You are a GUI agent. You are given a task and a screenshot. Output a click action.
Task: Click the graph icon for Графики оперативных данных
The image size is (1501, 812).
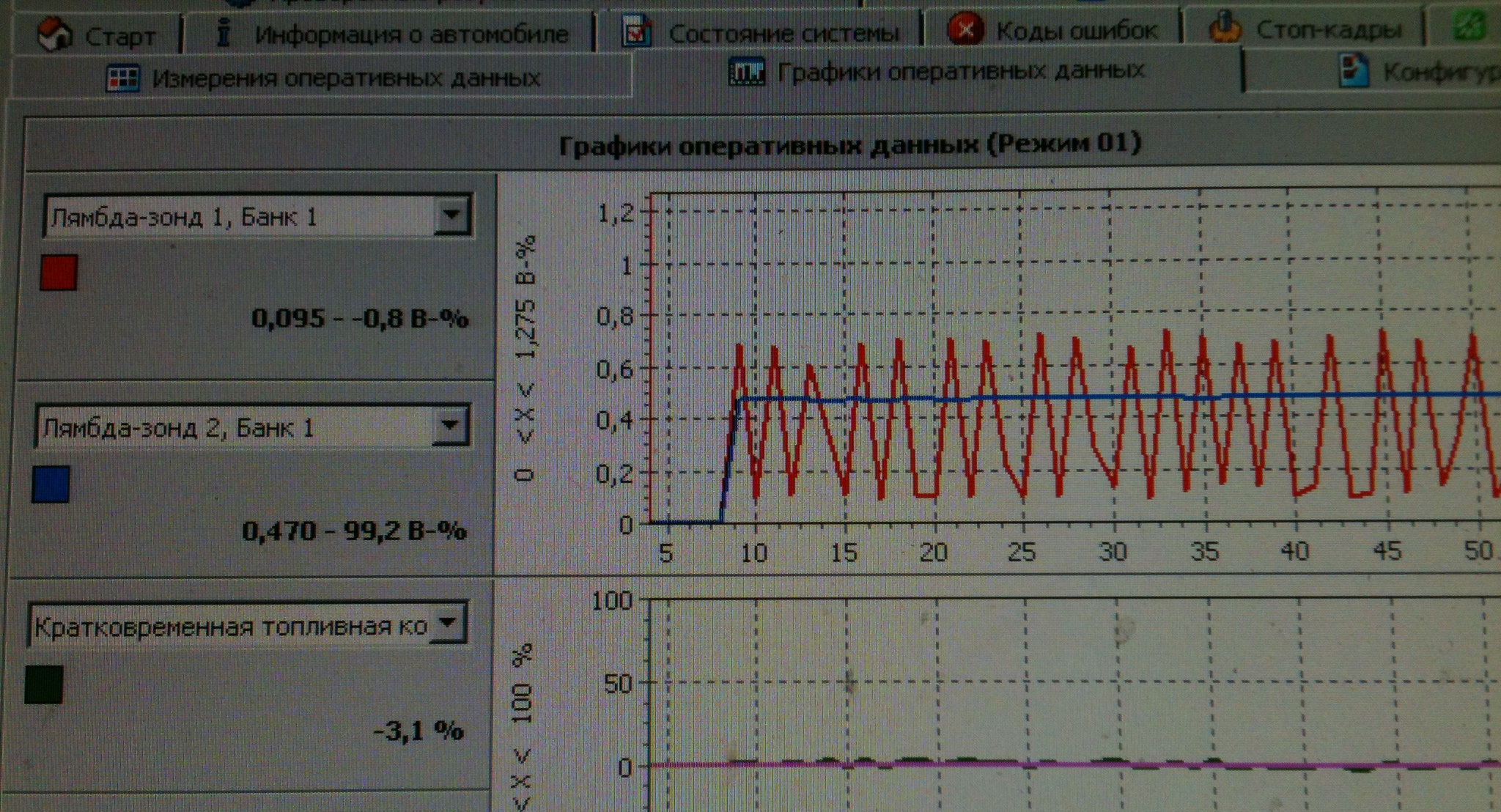click(x=747, y=72)
